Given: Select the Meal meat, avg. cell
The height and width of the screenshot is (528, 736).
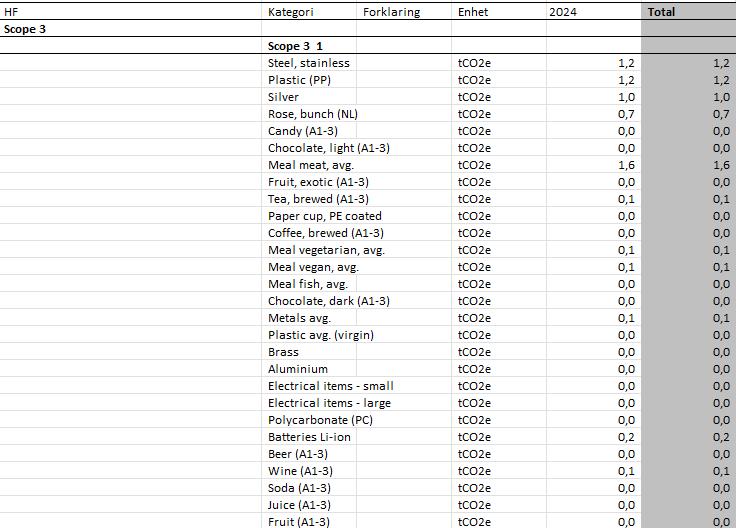Looking at the screenshot, I should click(x=311, y=165).
